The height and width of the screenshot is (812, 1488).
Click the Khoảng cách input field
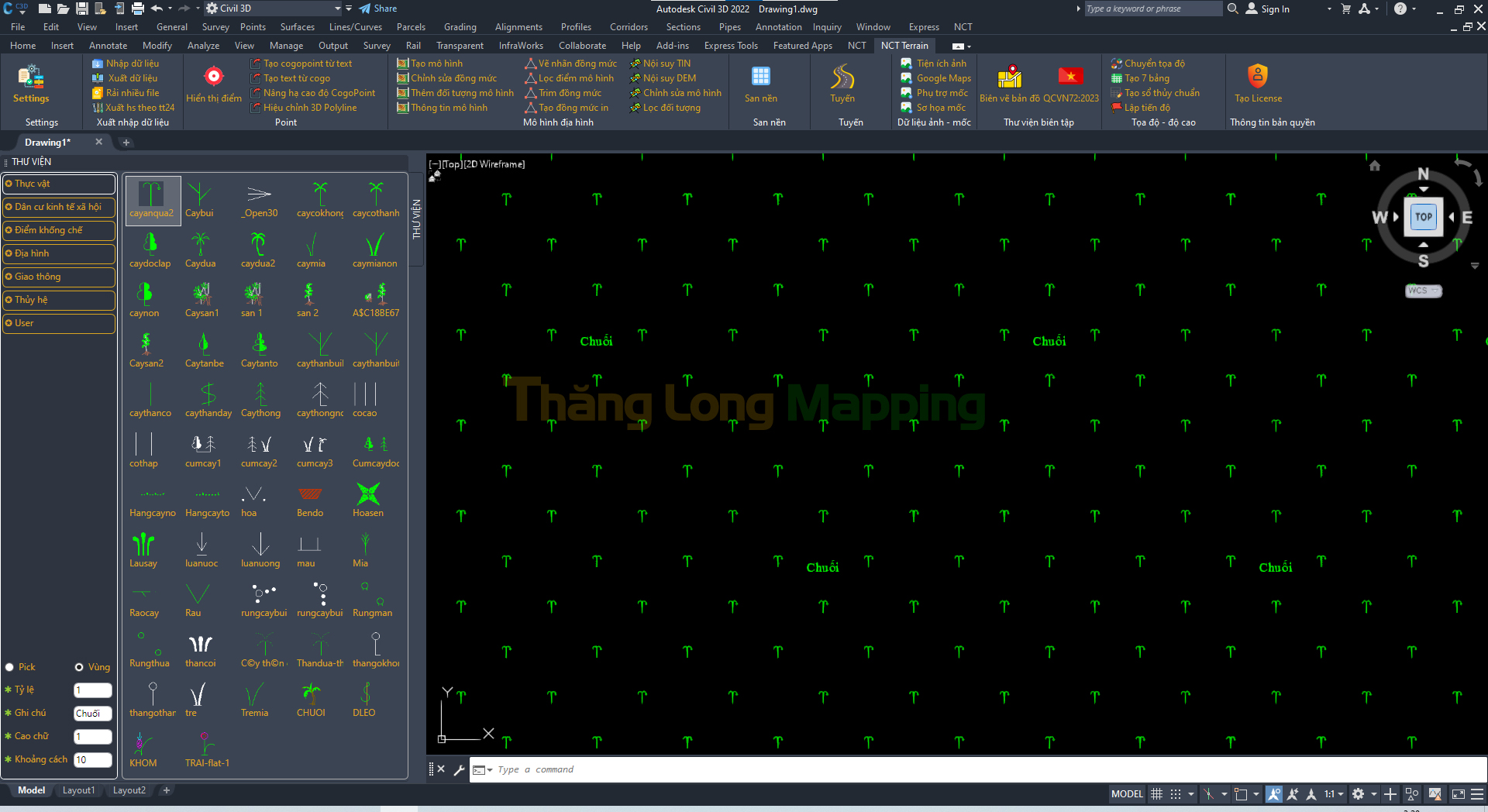coord(92,760)
